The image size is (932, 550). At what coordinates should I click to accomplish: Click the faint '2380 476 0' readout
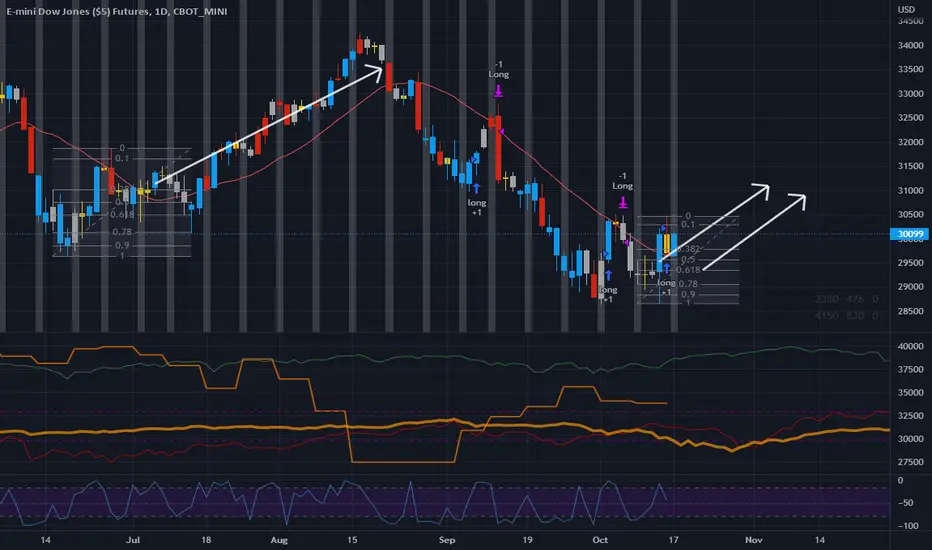pyautogui.click(x=846, y=299)
